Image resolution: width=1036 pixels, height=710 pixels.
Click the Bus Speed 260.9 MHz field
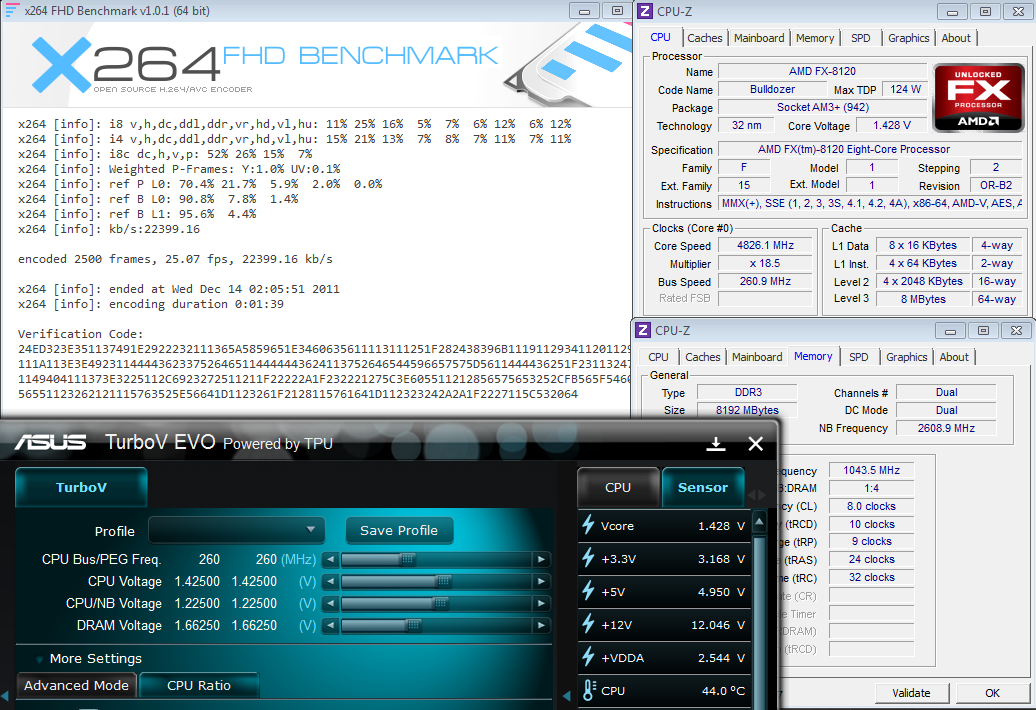[x=765, y=281]
